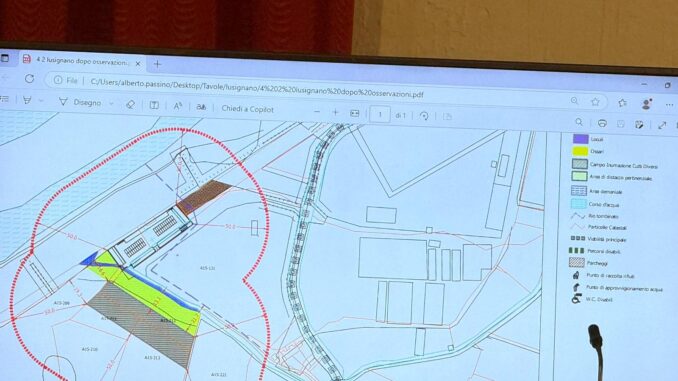Open the user profile icon
This screenshot has width=678, height=381.
click(x=646, y=103)
